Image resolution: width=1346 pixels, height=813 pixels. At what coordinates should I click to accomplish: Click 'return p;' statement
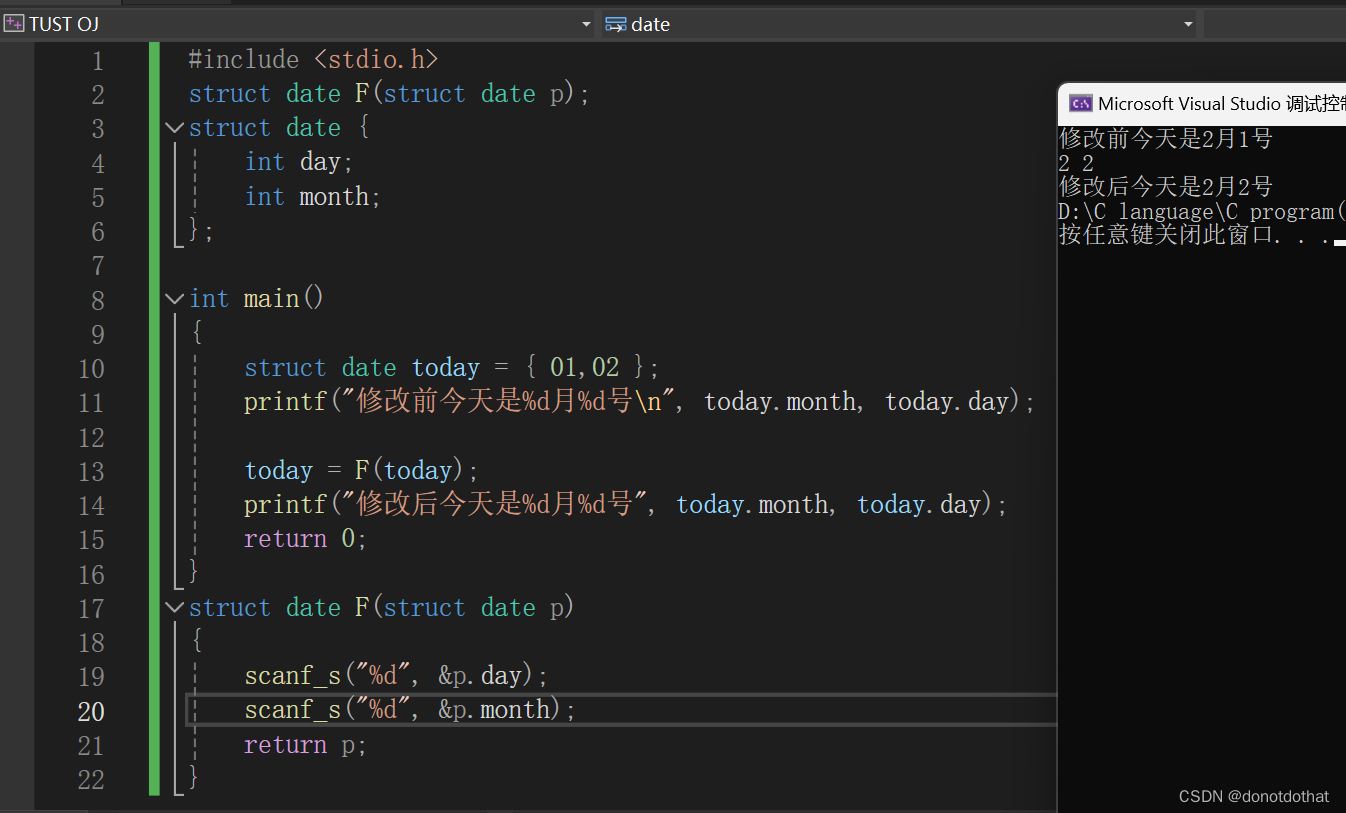306,745
